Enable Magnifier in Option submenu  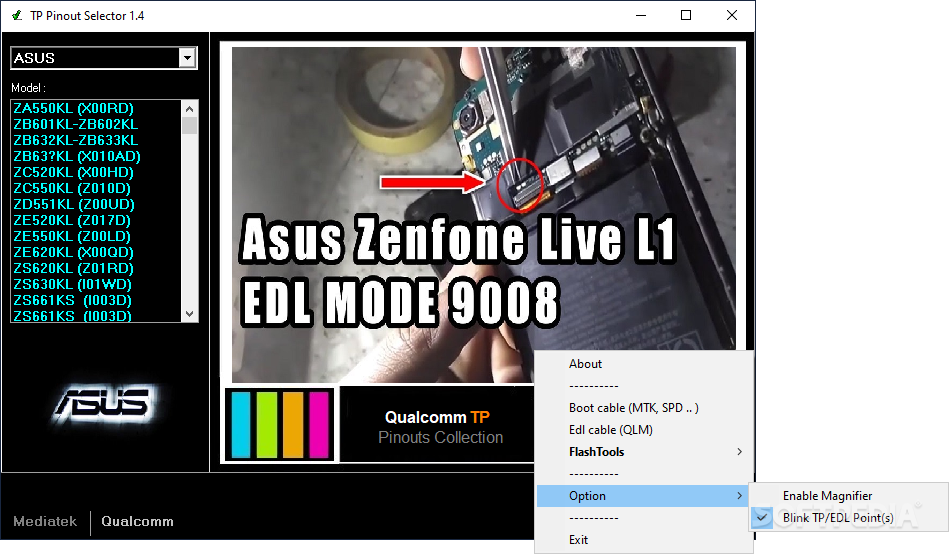pyautogui.click(x=849, y=496)
